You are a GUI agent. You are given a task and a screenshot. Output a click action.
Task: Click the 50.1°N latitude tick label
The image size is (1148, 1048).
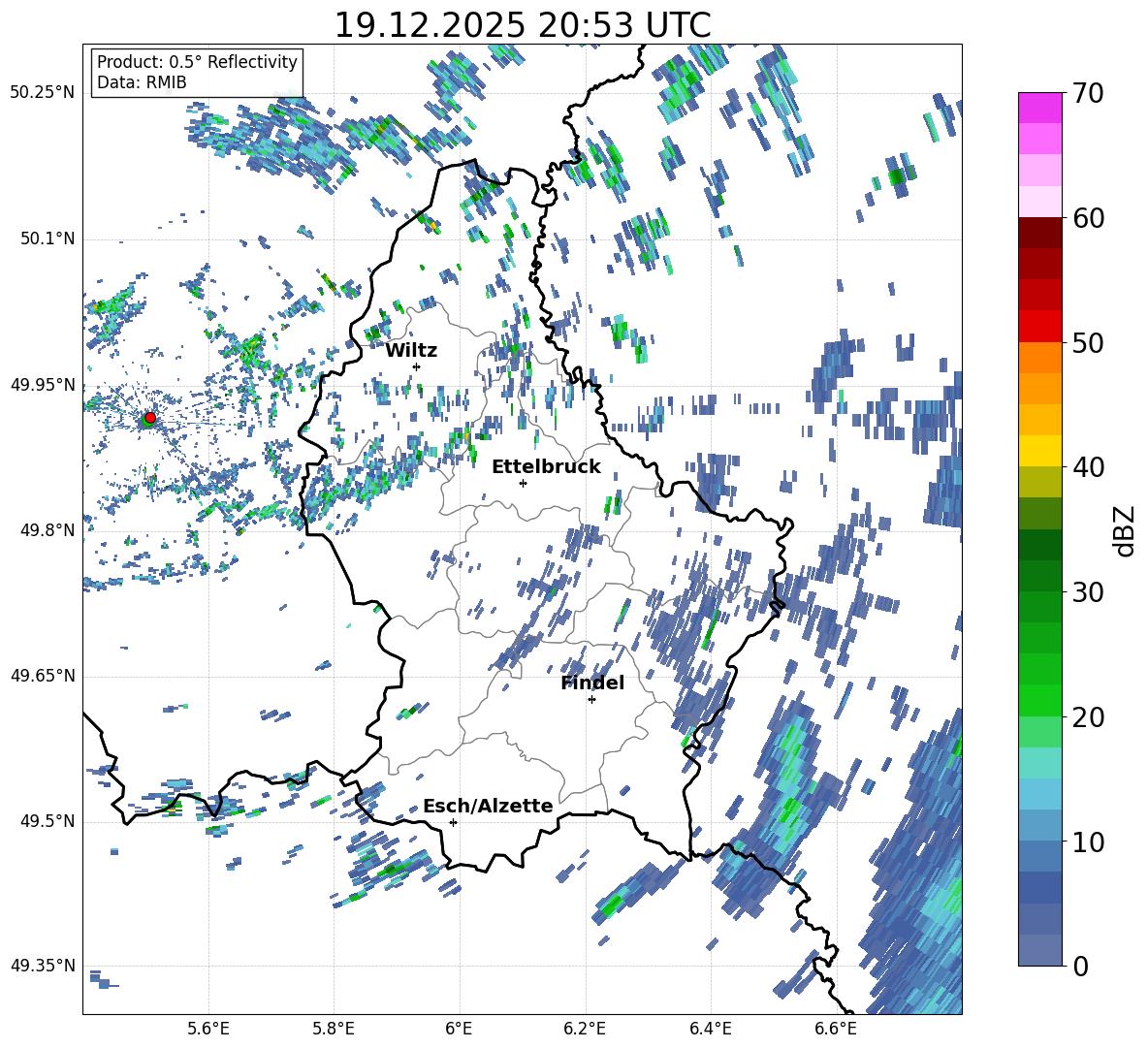click(48, 238)
